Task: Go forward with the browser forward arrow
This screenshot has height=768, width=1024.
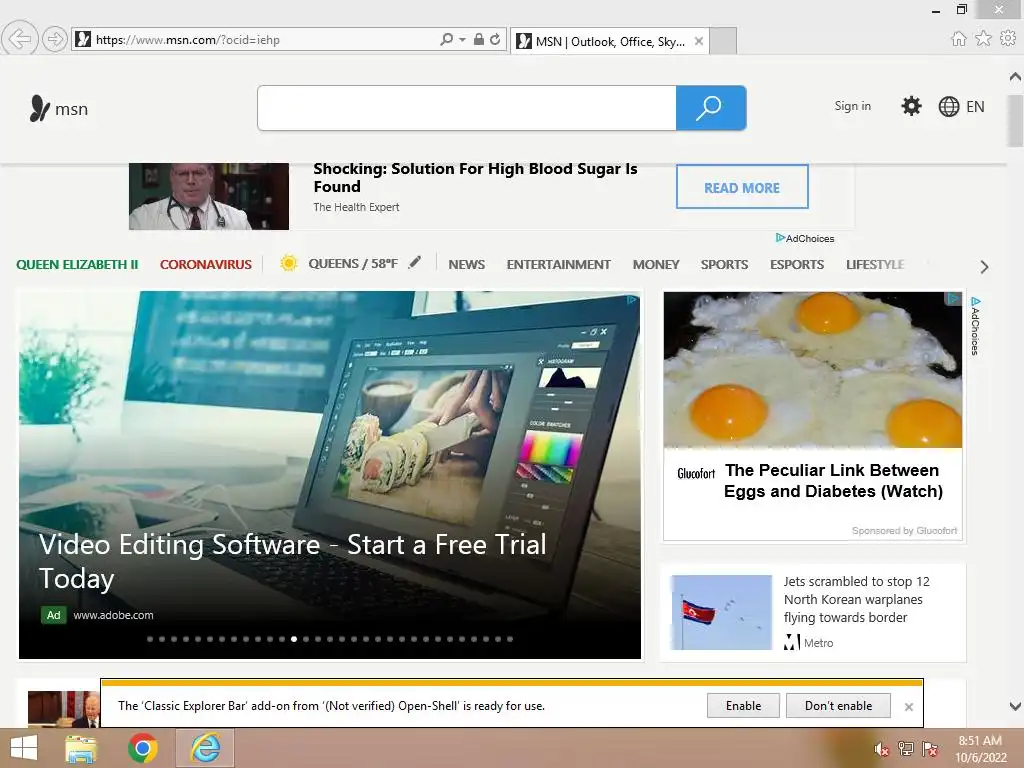Action: tap(55, 39)
